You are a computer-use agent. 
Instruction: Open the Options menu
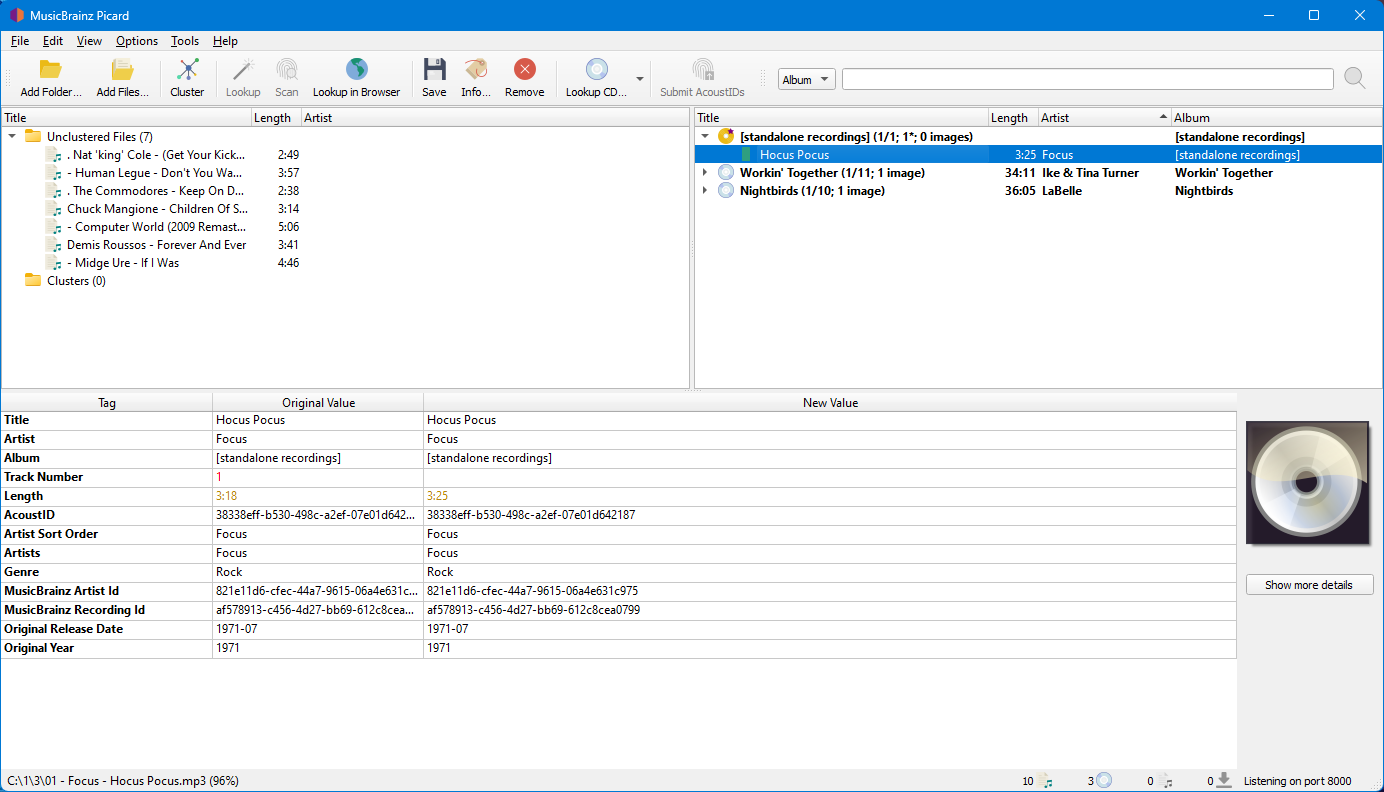[137, 41]
